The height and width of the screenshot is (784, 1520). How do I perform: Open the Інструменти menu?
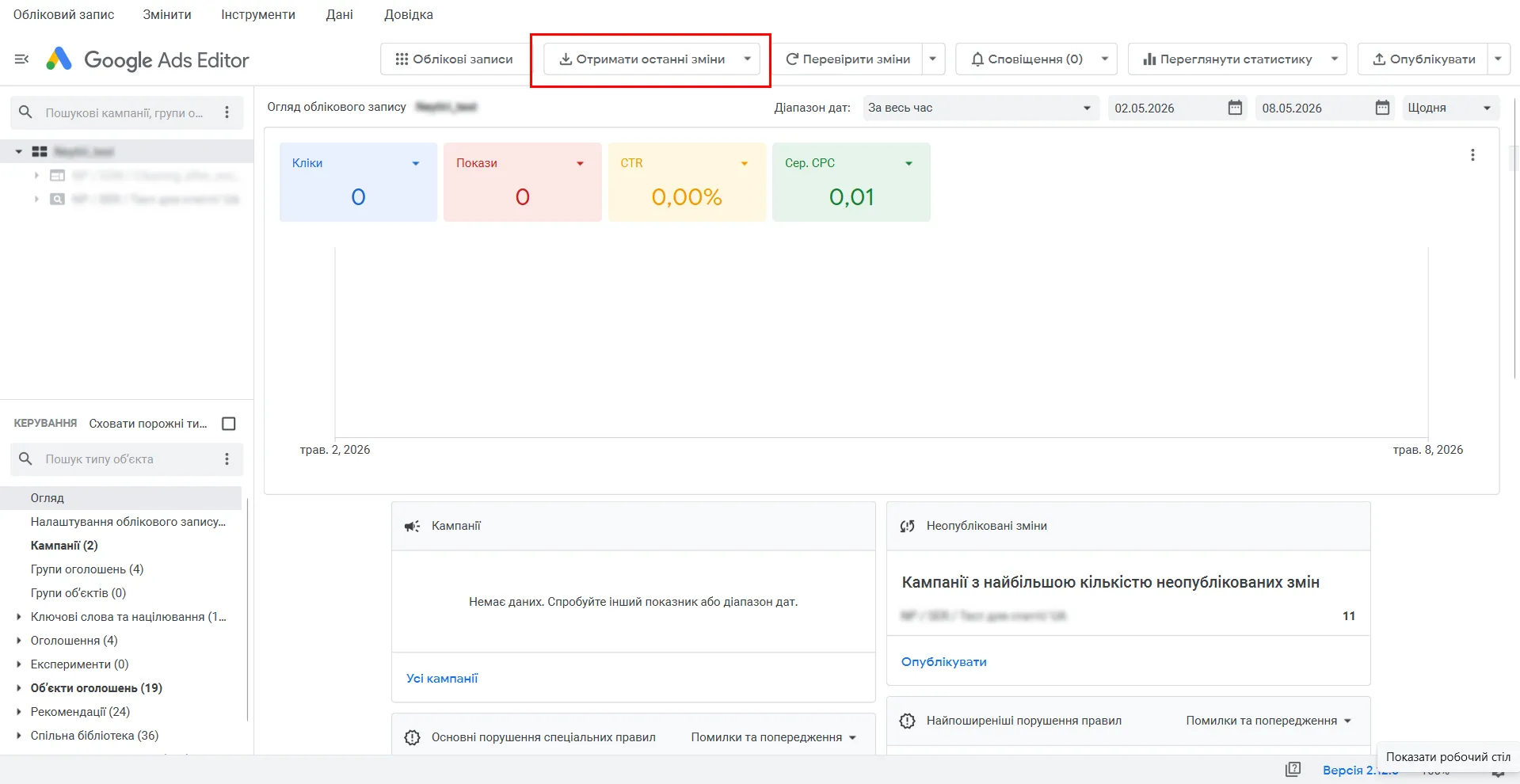pyautogui.click(x=258, y=14)
